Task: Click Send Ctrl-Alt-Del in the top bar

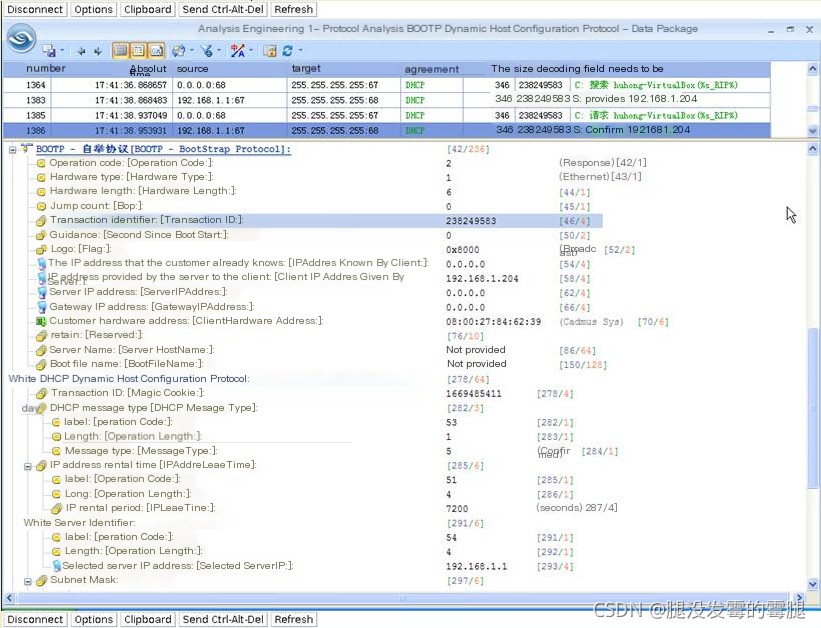Action: click(223, 9)
